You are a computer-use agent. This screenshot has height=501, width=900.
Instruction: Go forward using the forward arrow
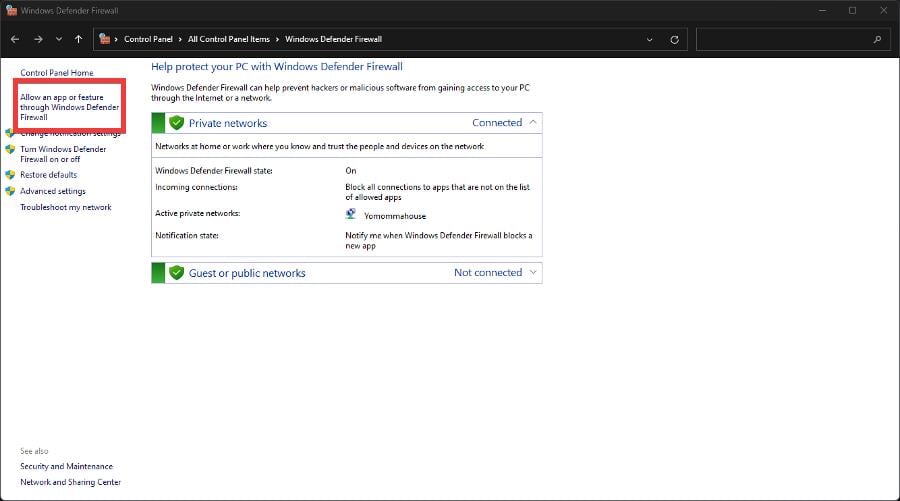click(38, 39)
